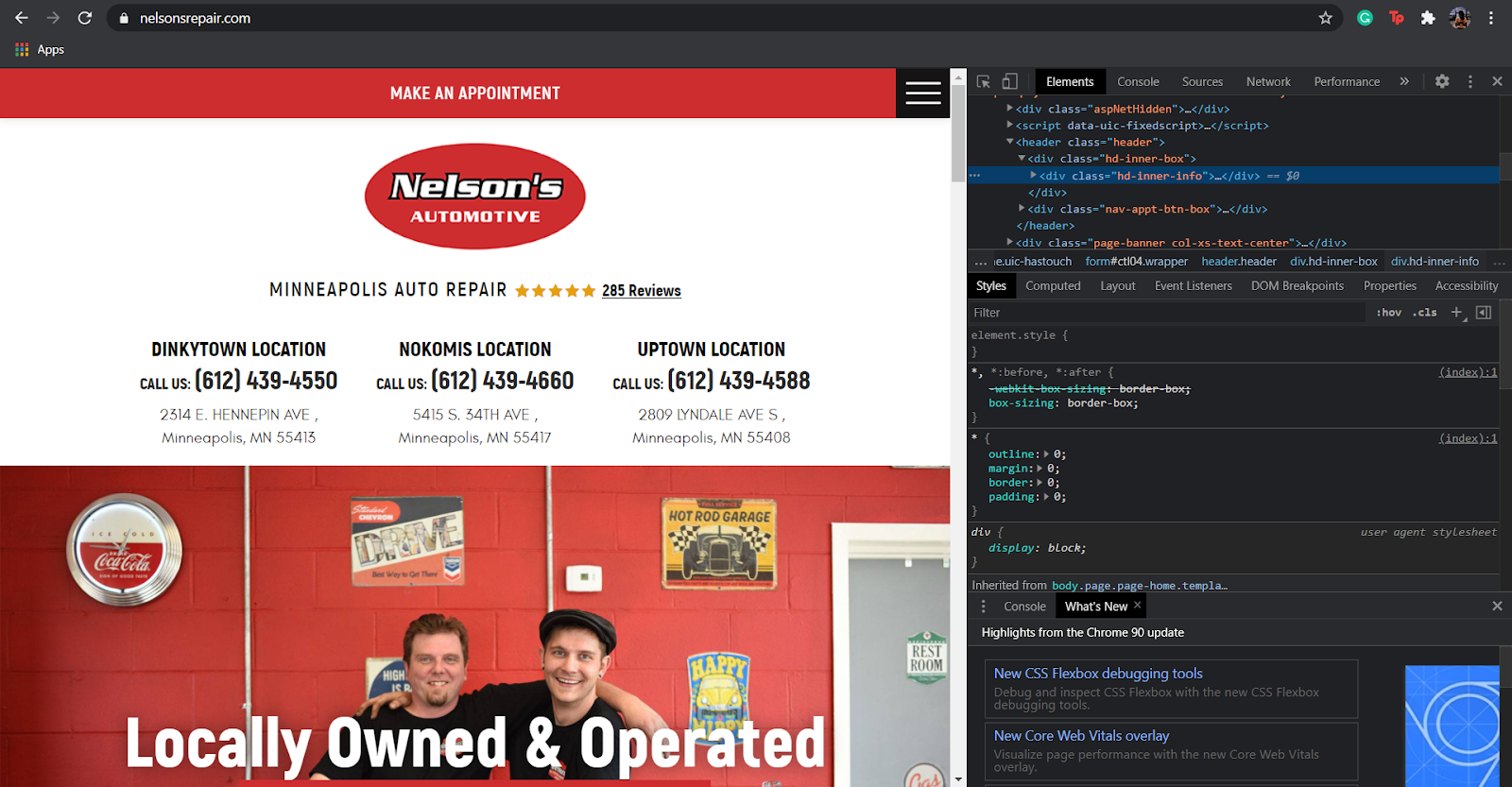Bookmark this page with the star icon
This screenshot has height=787, width=1512.
tap(1326, 18)
